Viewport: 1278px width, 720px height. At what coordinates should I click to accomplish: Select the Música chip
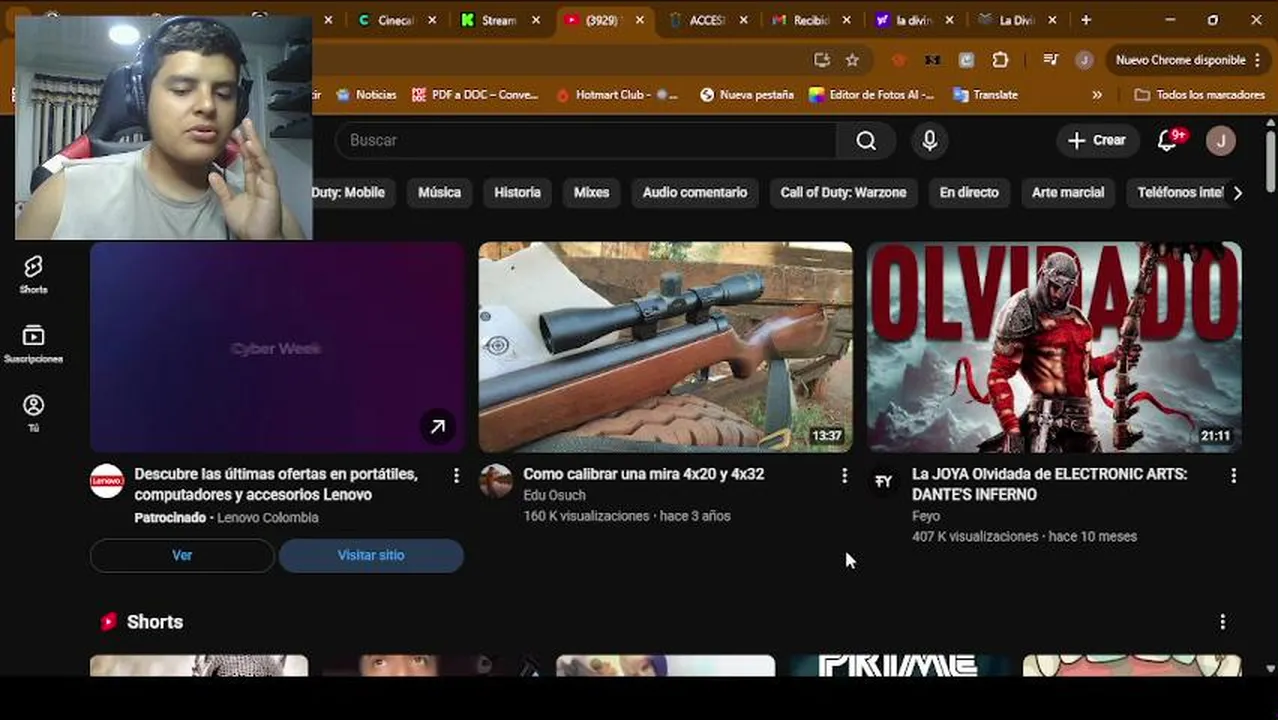(439, 193)
